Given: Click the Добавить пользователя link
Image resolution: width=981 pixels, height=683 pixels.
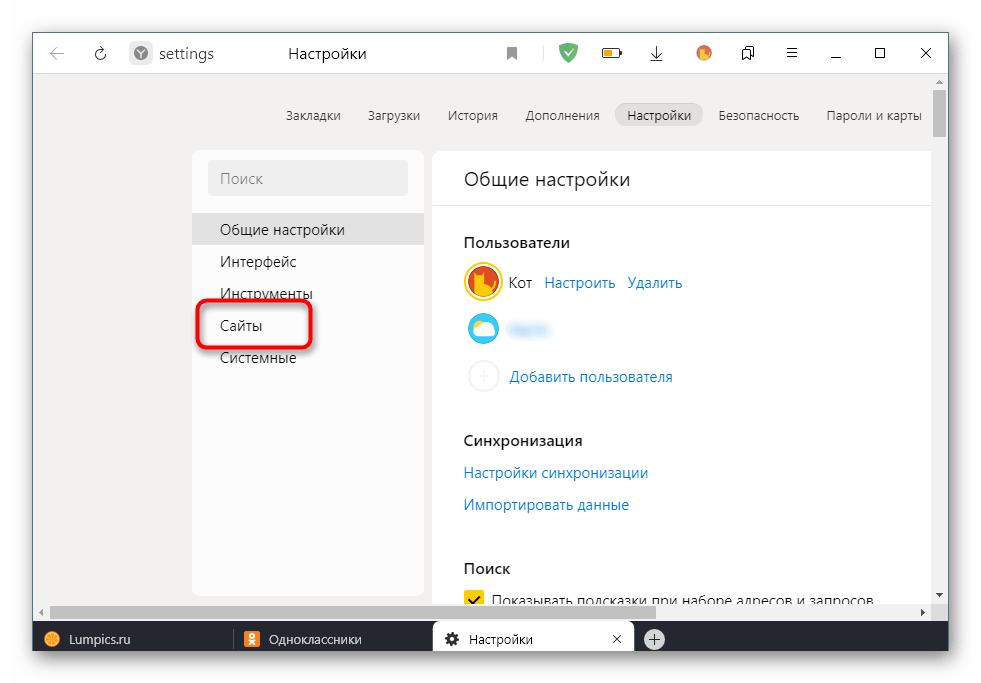Looking at the screenshot, I should (x=590, y=377).
